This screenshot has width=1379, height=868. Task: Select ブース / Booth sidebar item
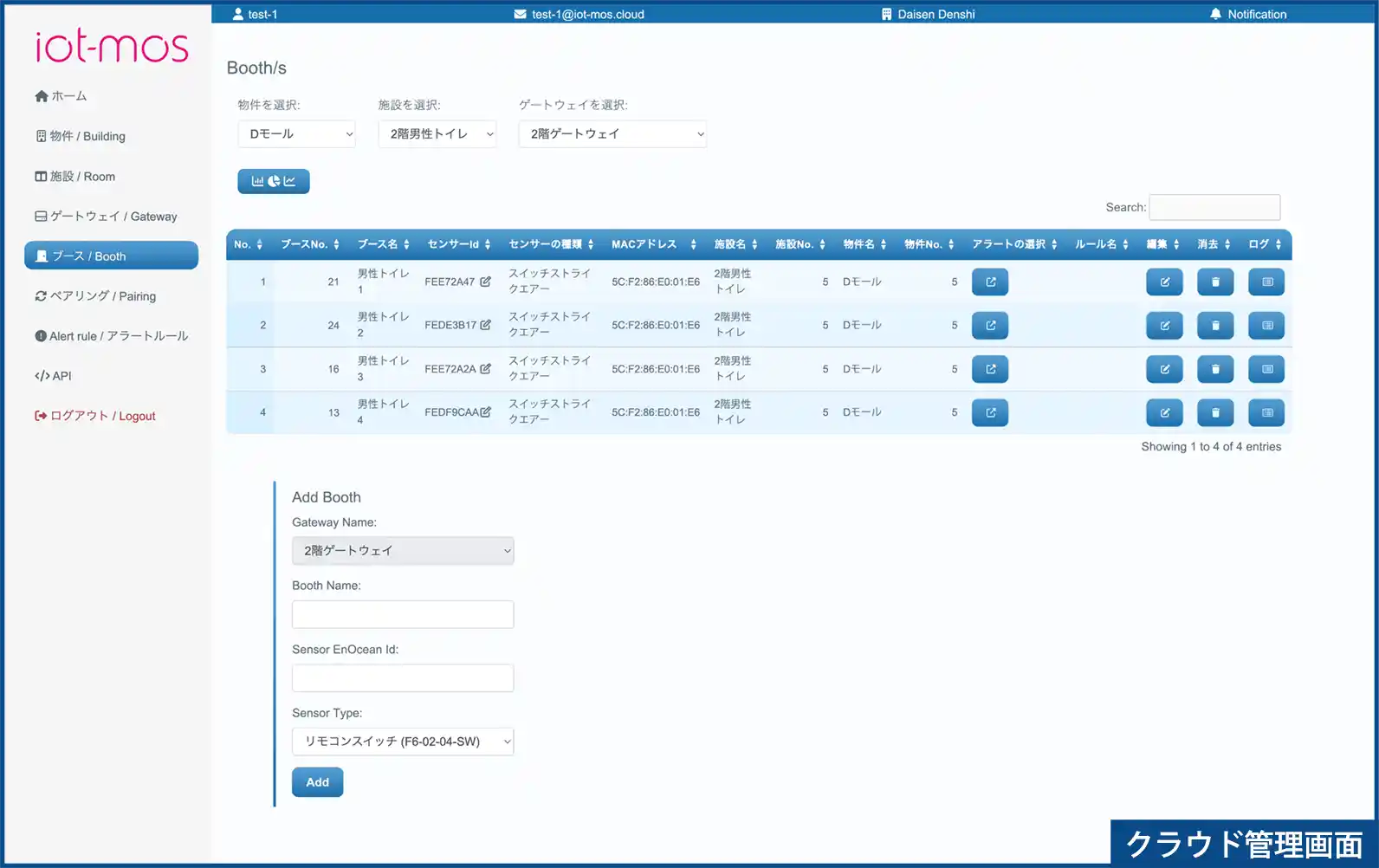111,256
